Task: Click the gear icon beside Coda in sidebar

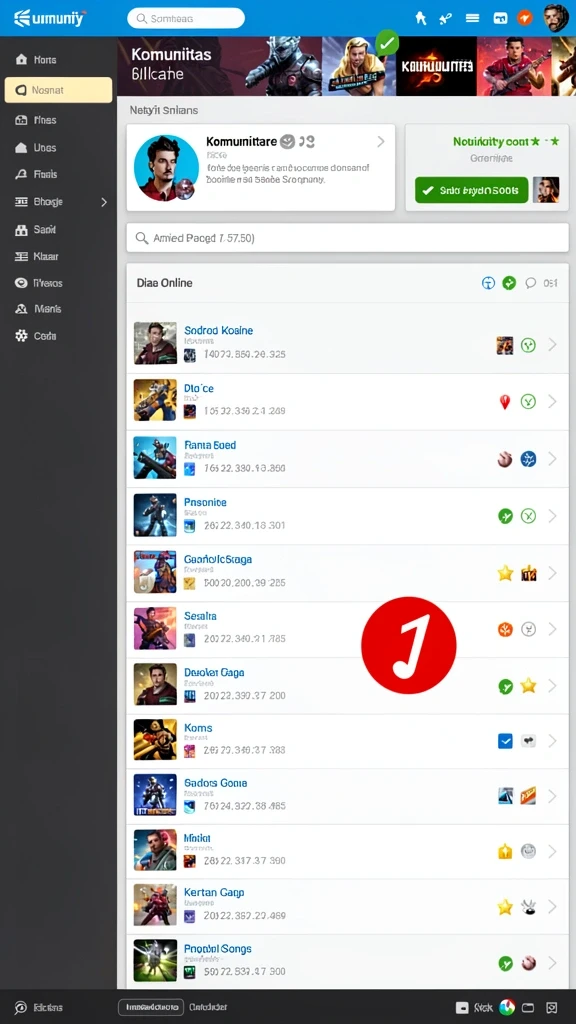Action: (21, 336)
